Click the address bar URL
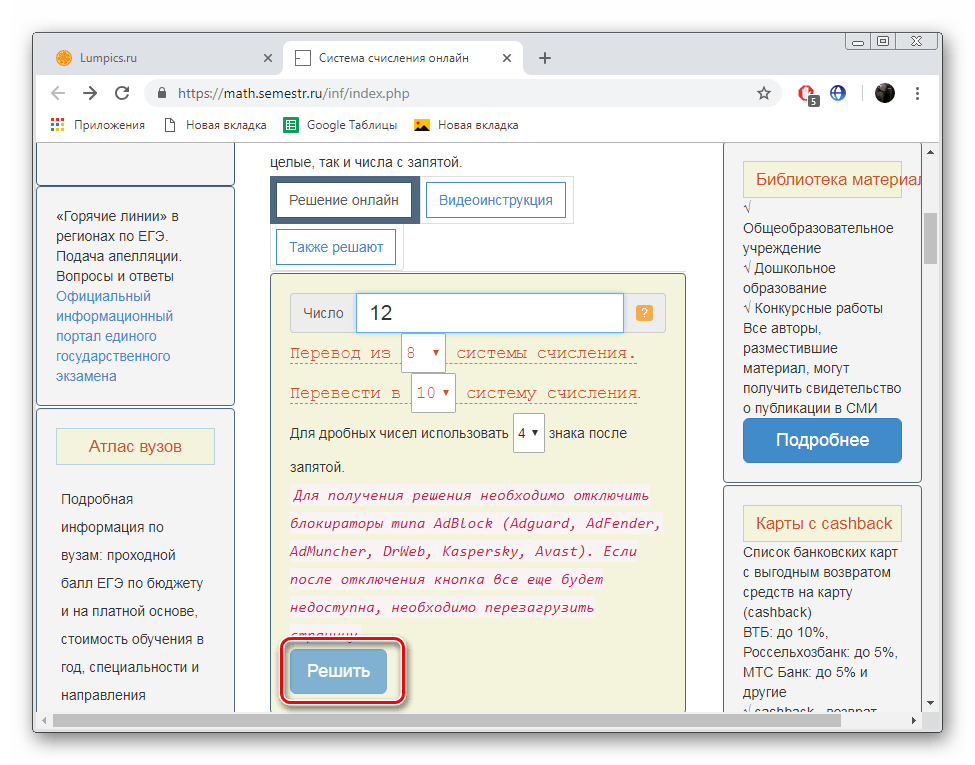This screenshot has height=765, width=975. [x=293, y=93]
